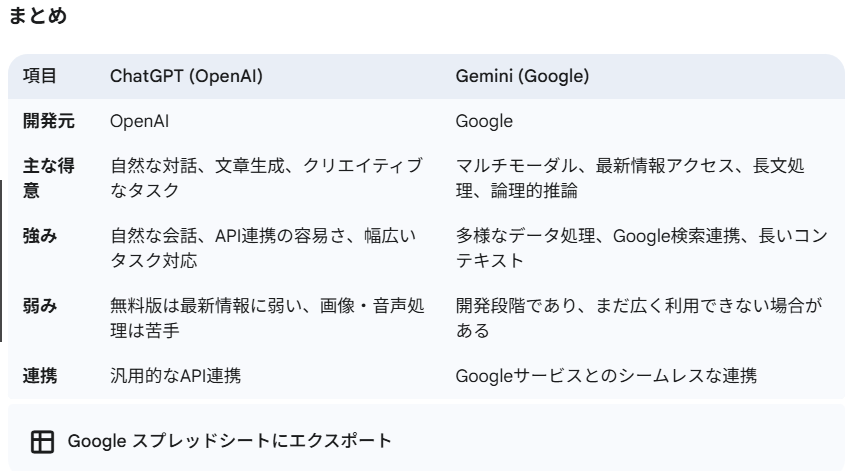The image size is (848, 471).
Task: Click the 主な得意 row label
Action: (49, 178)
